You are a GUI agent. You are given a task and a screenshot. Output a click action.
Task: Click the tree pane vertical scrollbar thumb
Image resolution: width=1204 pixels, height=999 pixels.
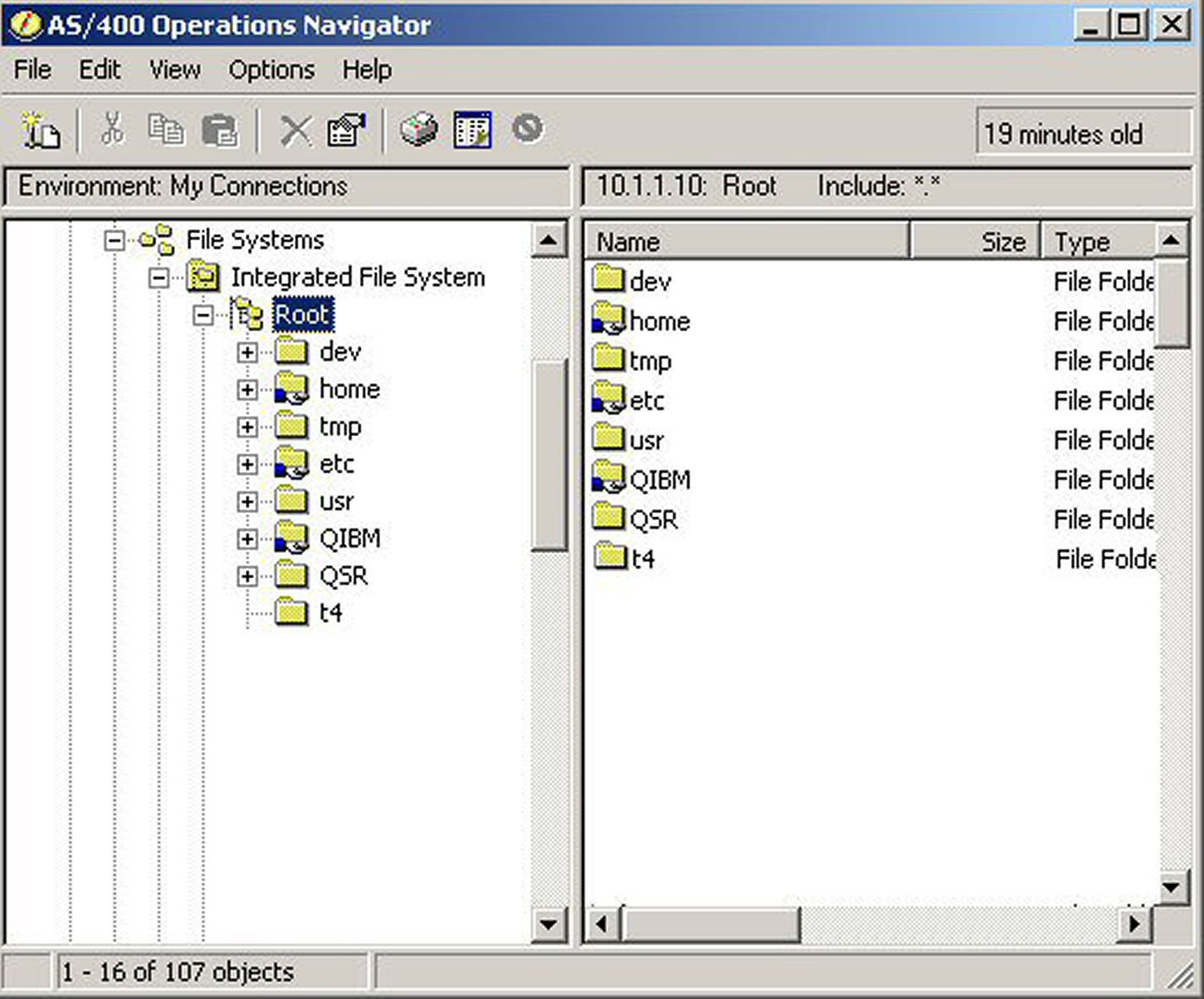click(x=549, y=456)
